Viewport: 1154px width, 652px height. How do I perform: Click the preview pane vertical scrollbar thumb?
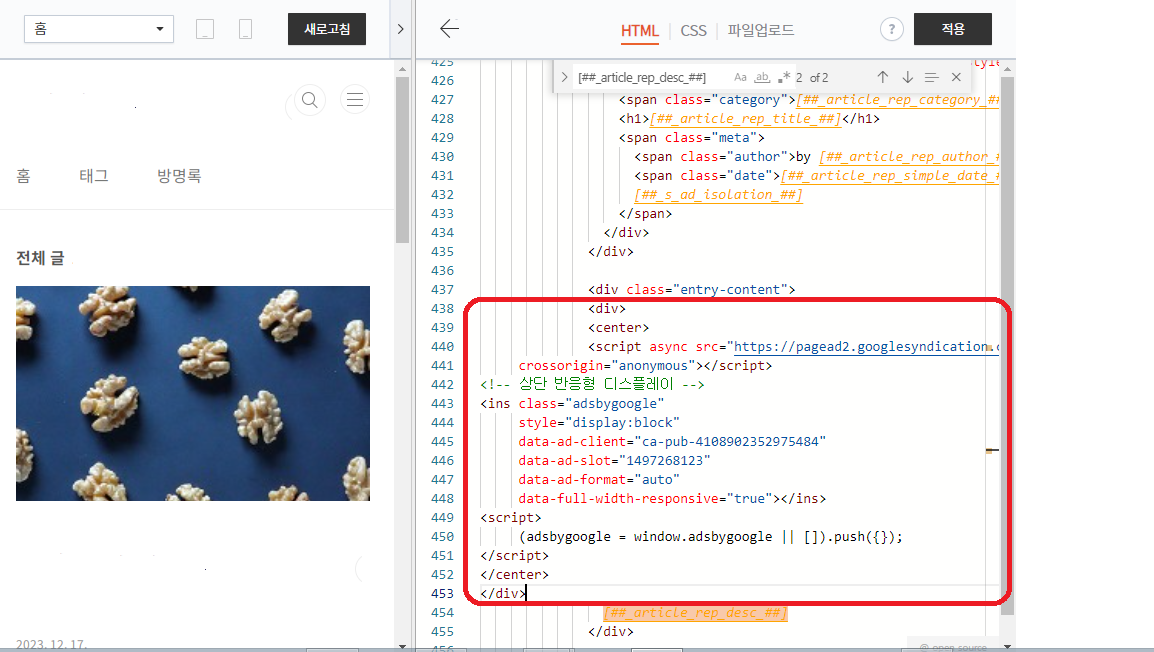(402, 160)
